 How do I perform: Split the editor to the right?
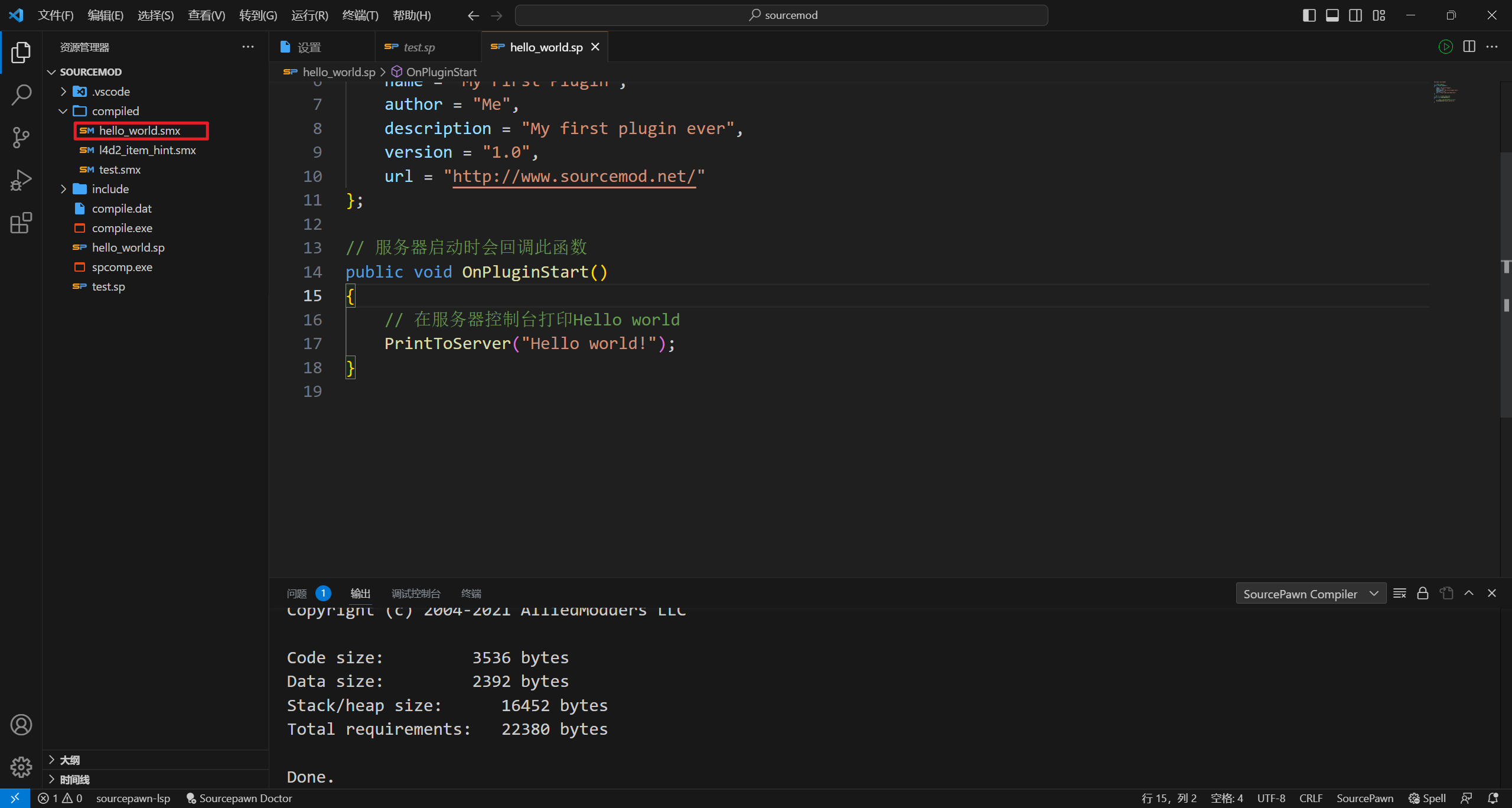tap(1469, 47)
